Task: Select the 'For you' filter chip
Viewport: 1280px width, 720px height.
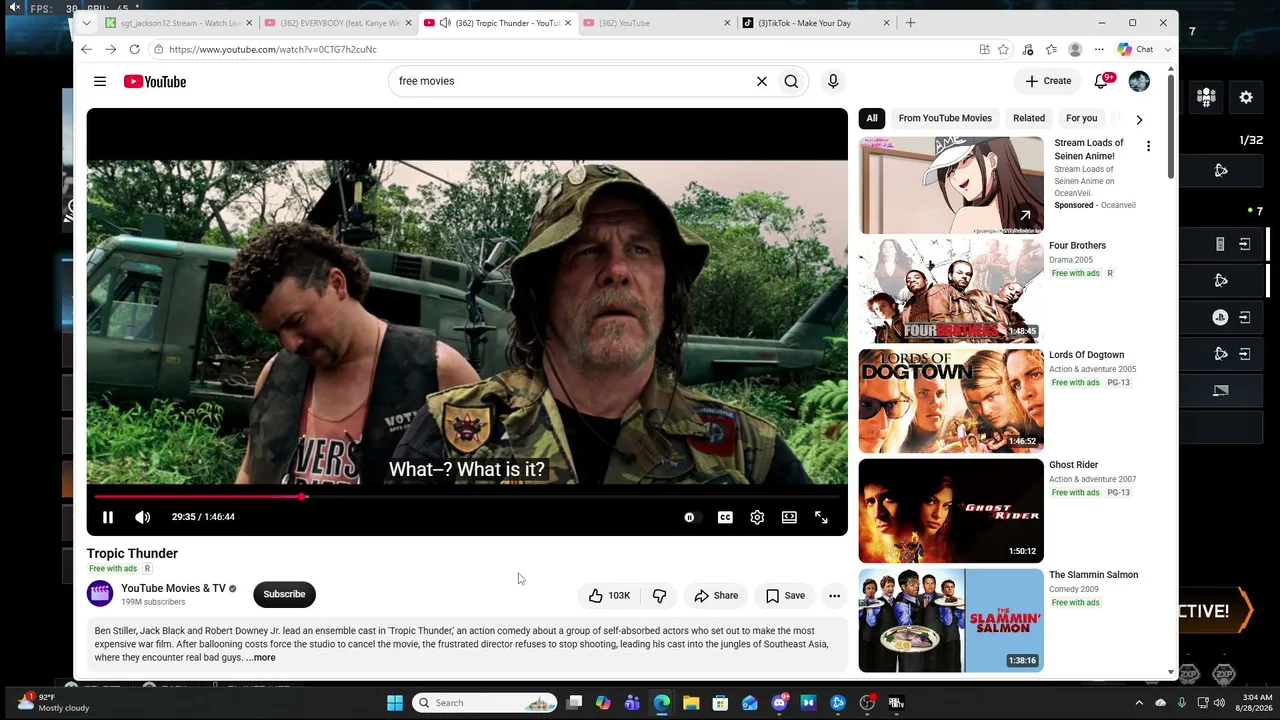Action: [x=1081, y=118]
